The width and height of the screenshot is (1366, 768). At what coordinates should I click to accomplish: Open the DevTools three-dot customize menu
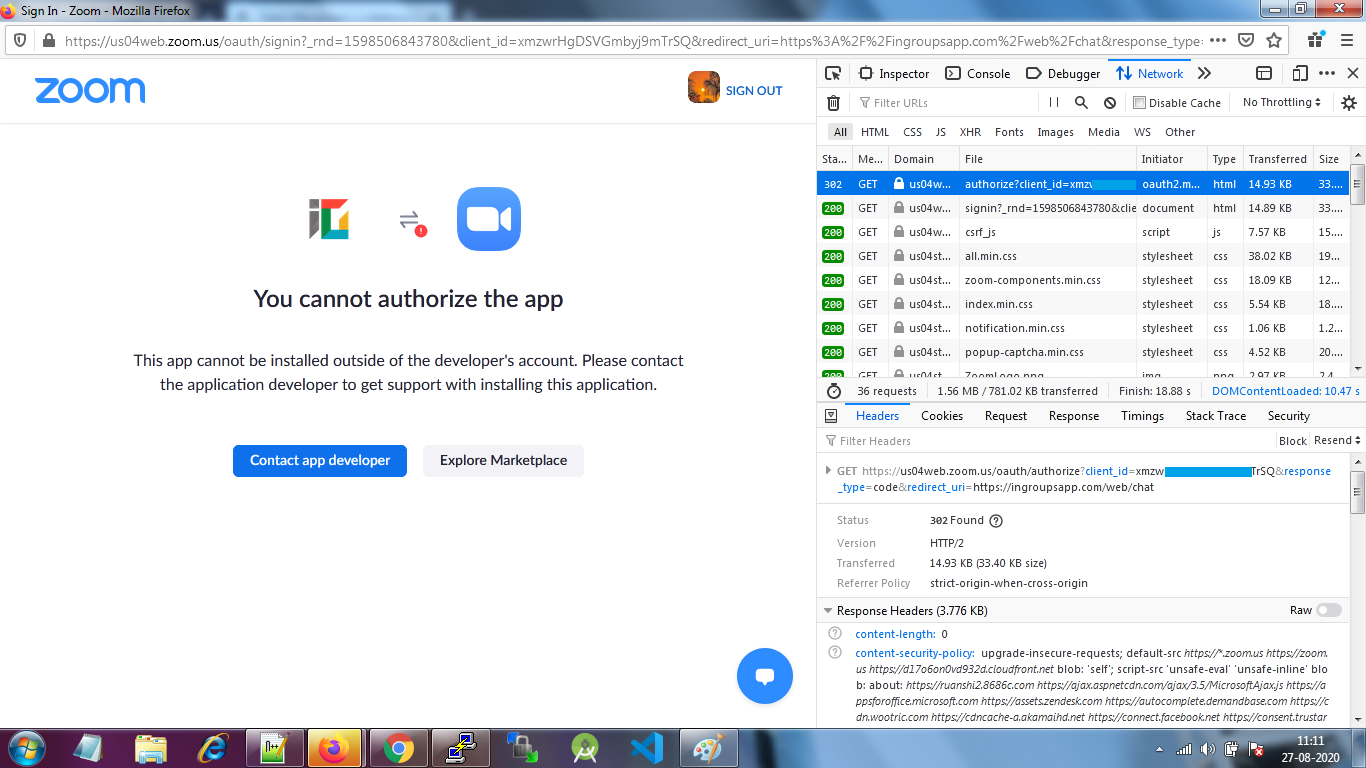tap(1327, 73)
